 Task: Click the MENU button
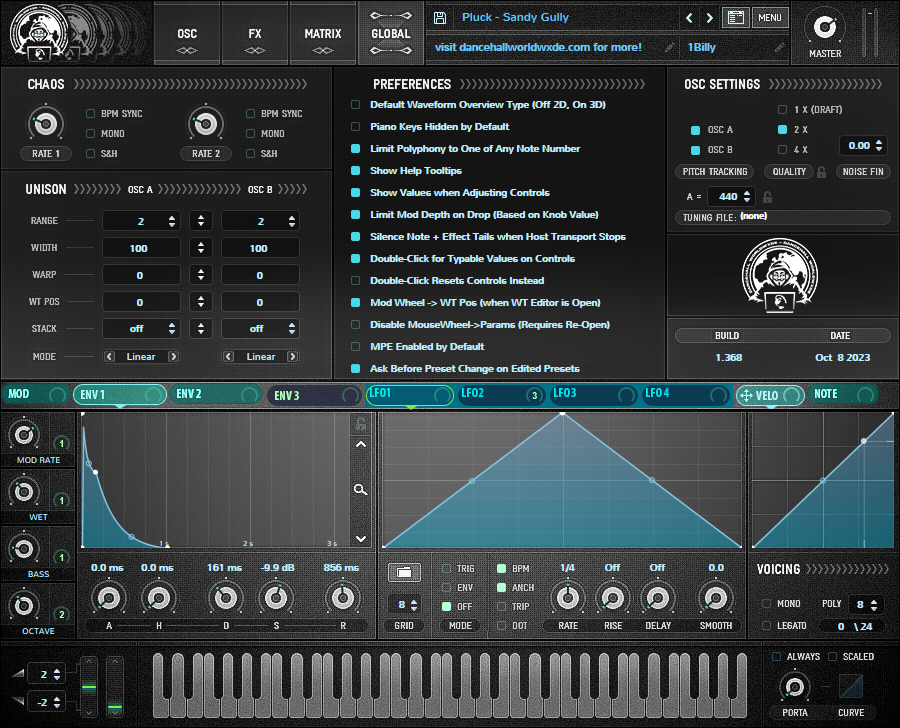[x=769, y=18]
